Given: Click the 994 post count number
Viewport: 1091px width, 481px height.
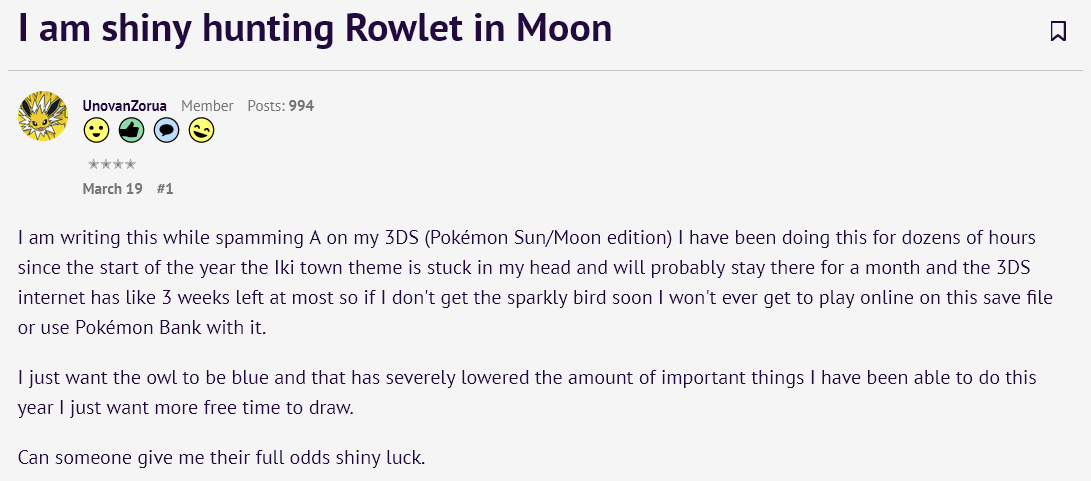Looking at the screenshot, I should coord(301,106).
